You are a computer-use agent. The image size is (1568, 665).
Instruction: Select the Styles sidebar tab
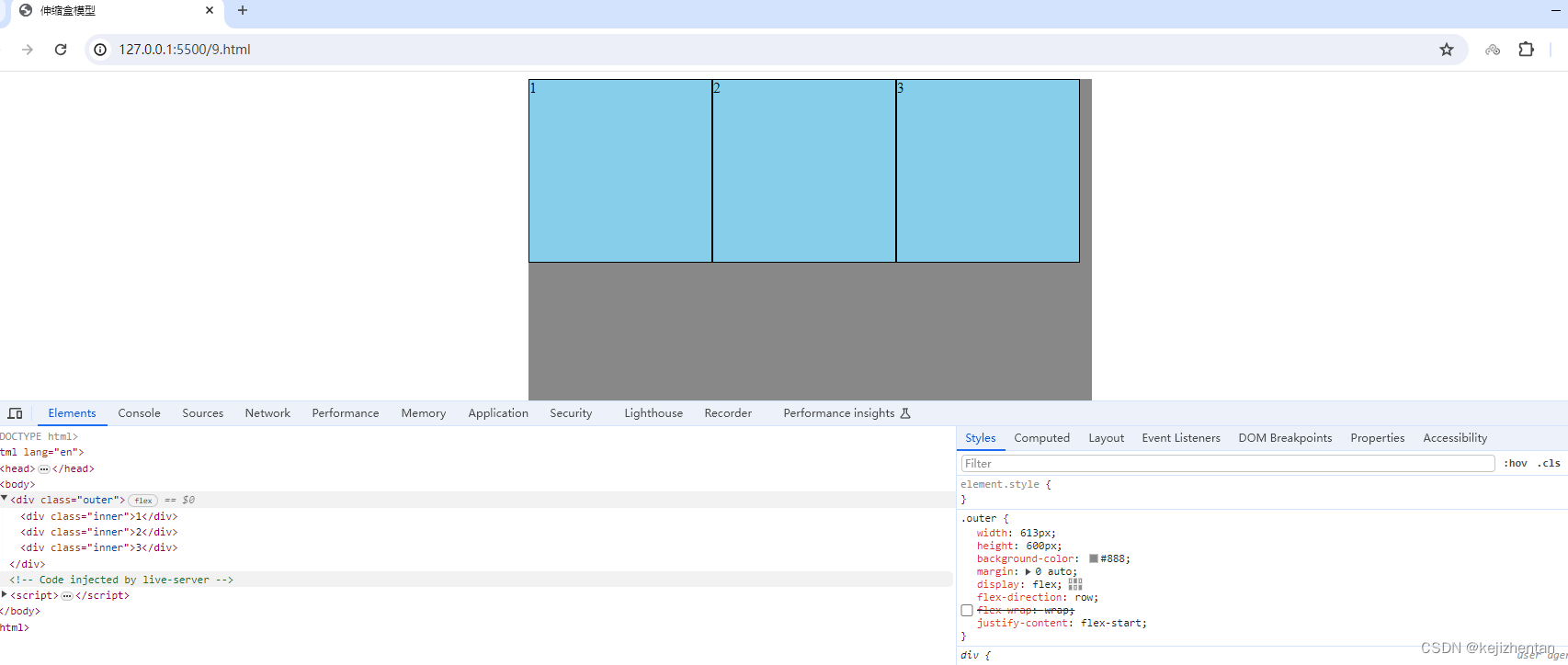pyautogui.click(x=981, y=438)
